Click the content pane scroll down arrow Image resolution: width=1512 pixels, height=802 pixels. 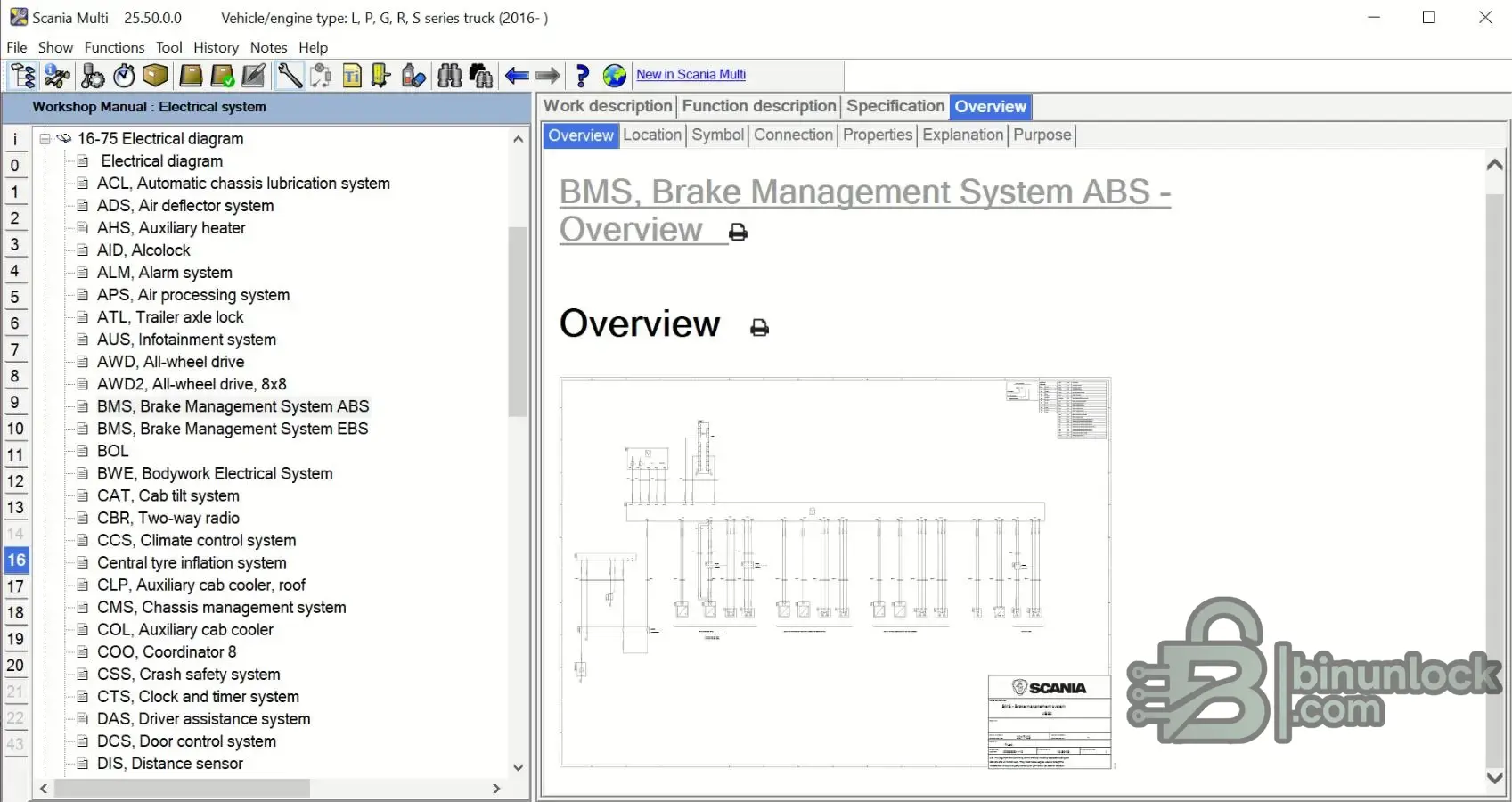pos(1495,778)
